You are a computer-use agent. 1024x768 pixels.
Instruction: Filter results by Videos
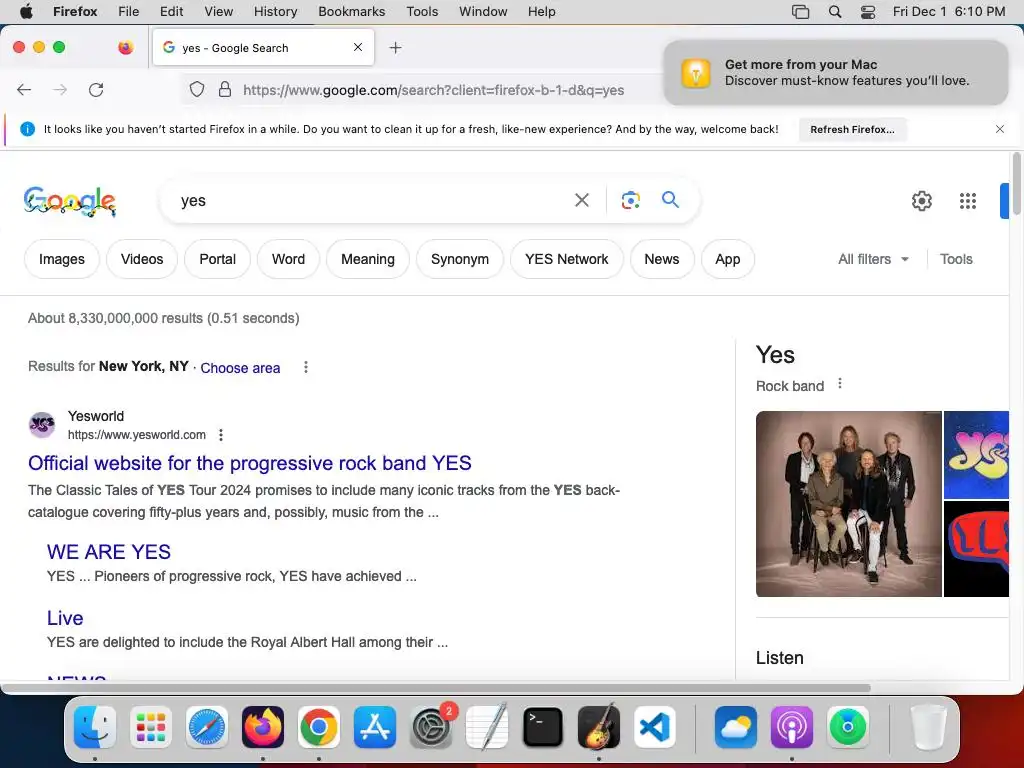point(142,259)
